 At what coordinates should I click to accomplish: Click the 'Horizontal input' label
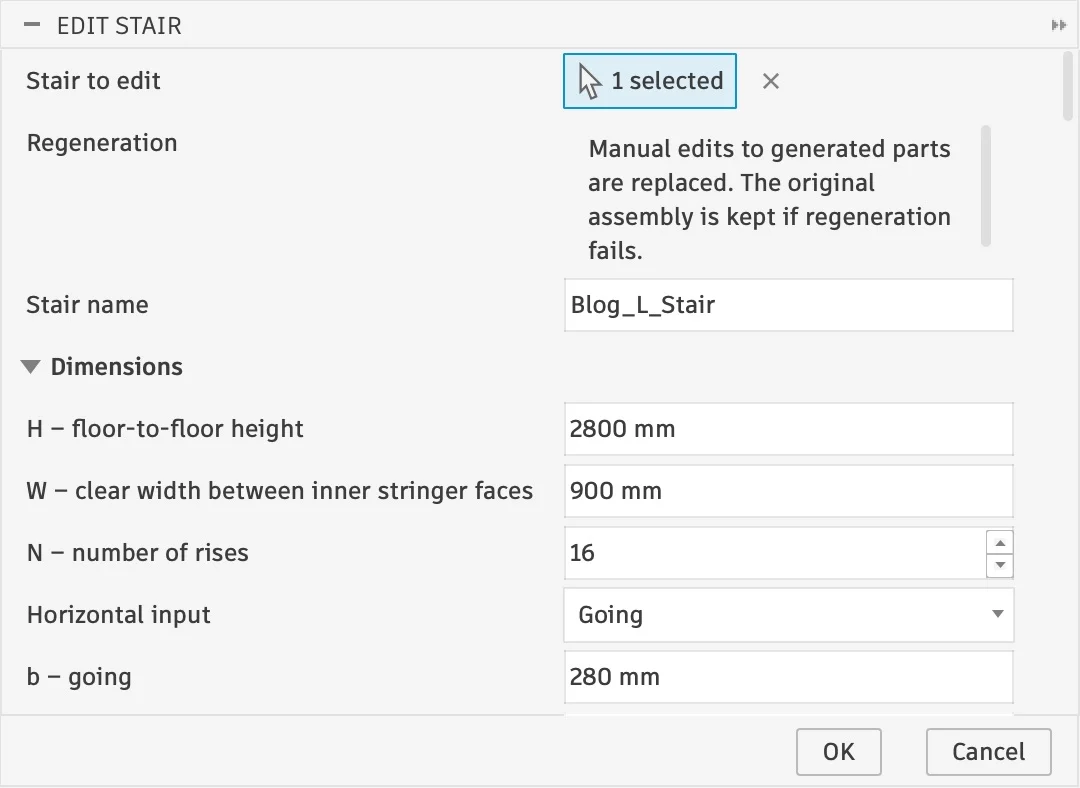tap(118, 615)
